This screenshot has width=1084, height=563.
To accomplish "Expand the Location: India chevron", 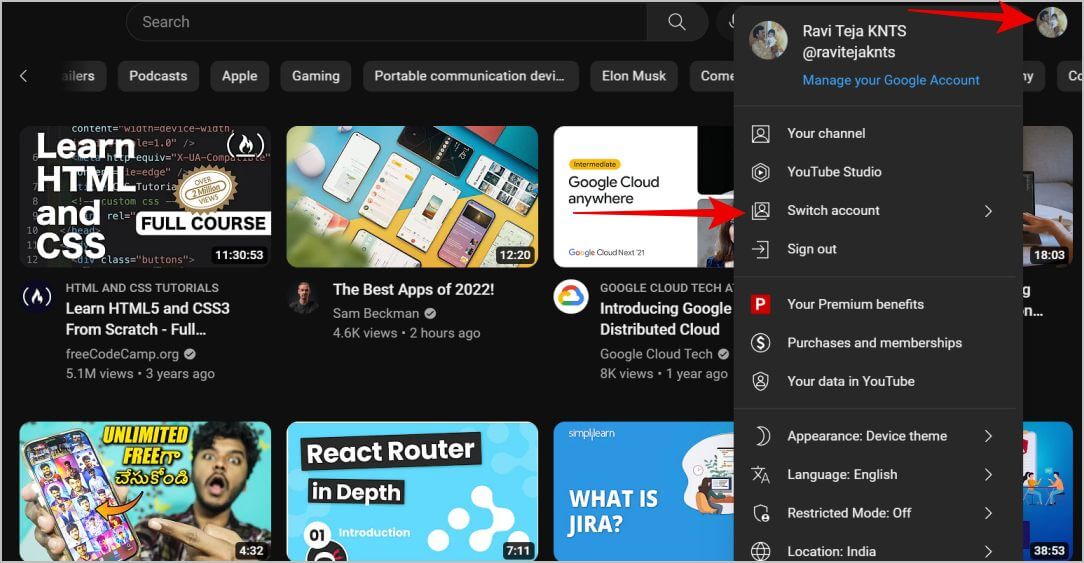I will pyautogui.click(x=988, y=552).
